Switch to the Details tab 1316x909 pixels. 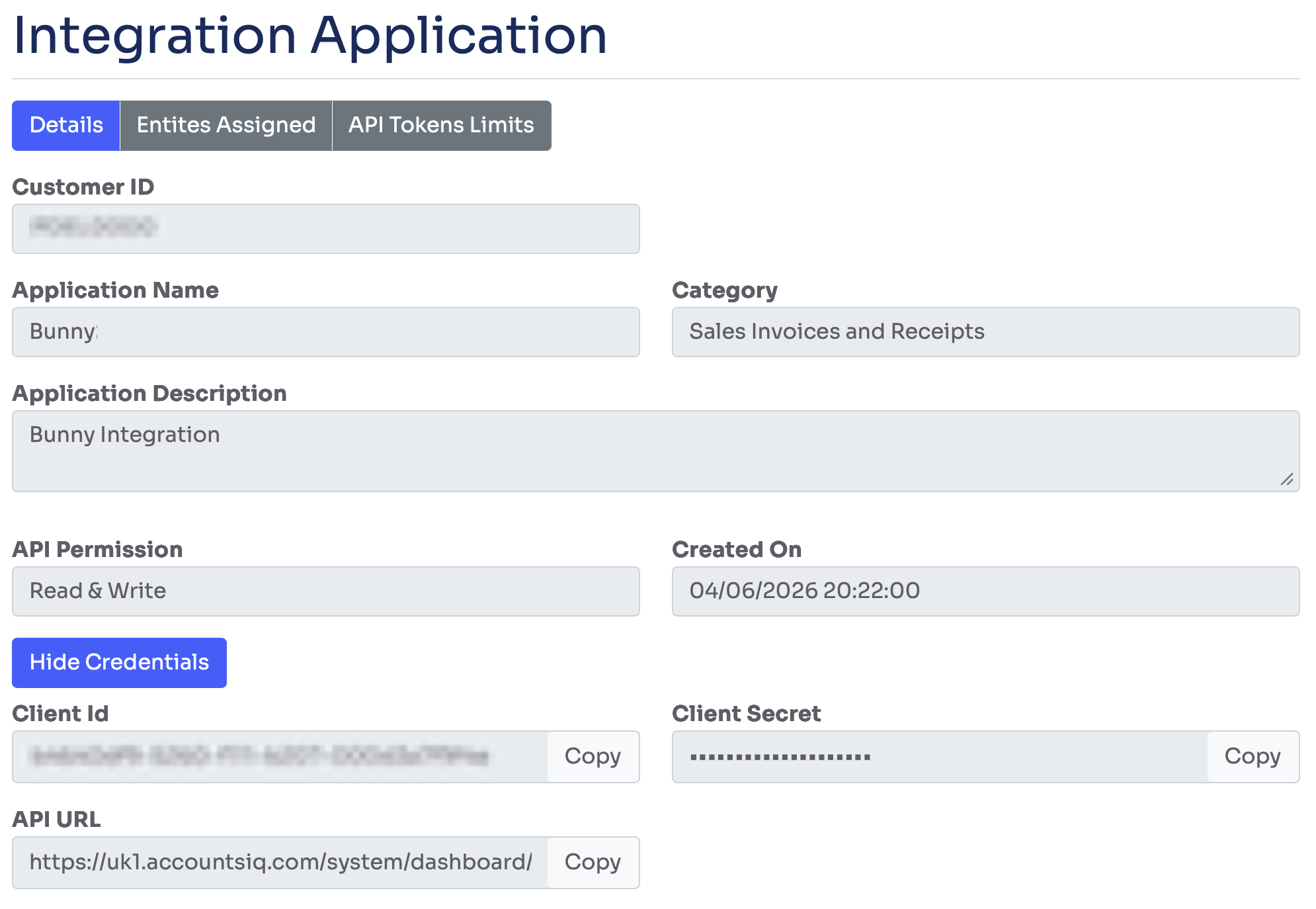coord(66,126)
